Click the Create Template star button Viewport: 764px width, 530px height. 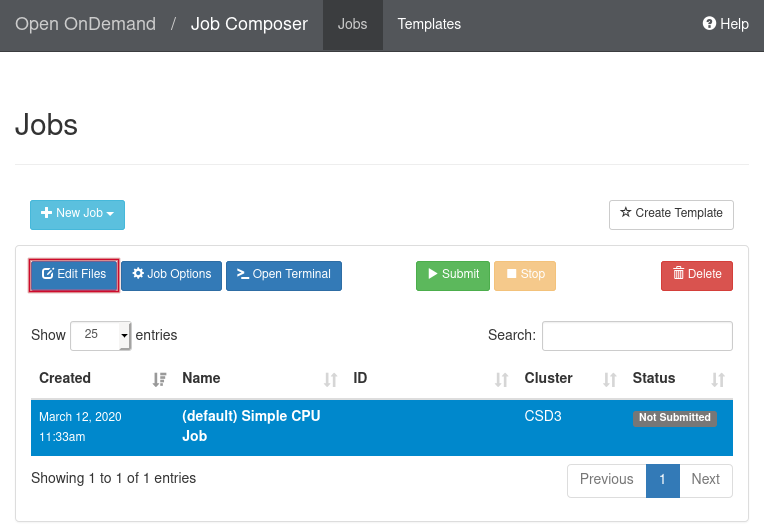point(671,214)
